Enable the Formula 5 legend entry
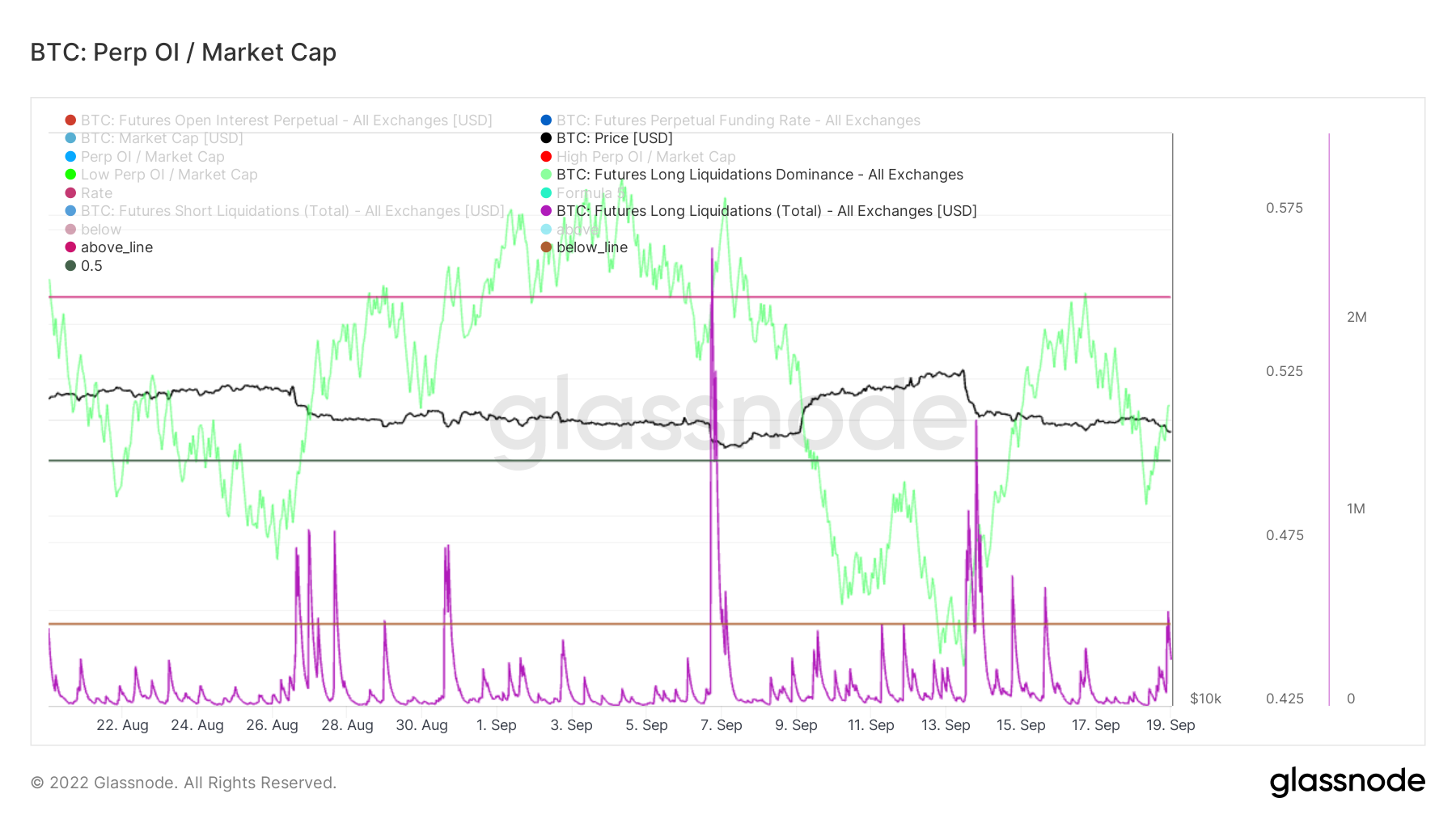The height and width of the screenshot is (819, 1456). tap(590, 193)
